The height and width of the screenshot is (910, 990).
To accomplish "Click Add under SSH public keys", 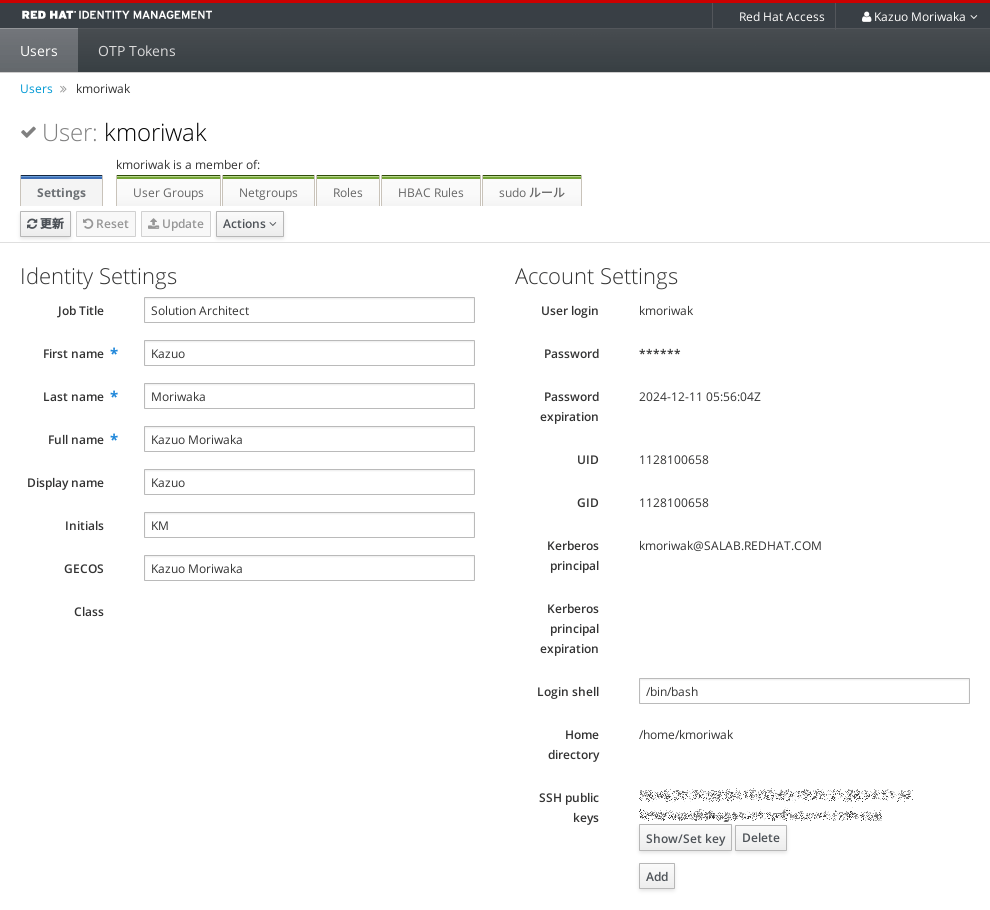I will click(x=656, y=875).
